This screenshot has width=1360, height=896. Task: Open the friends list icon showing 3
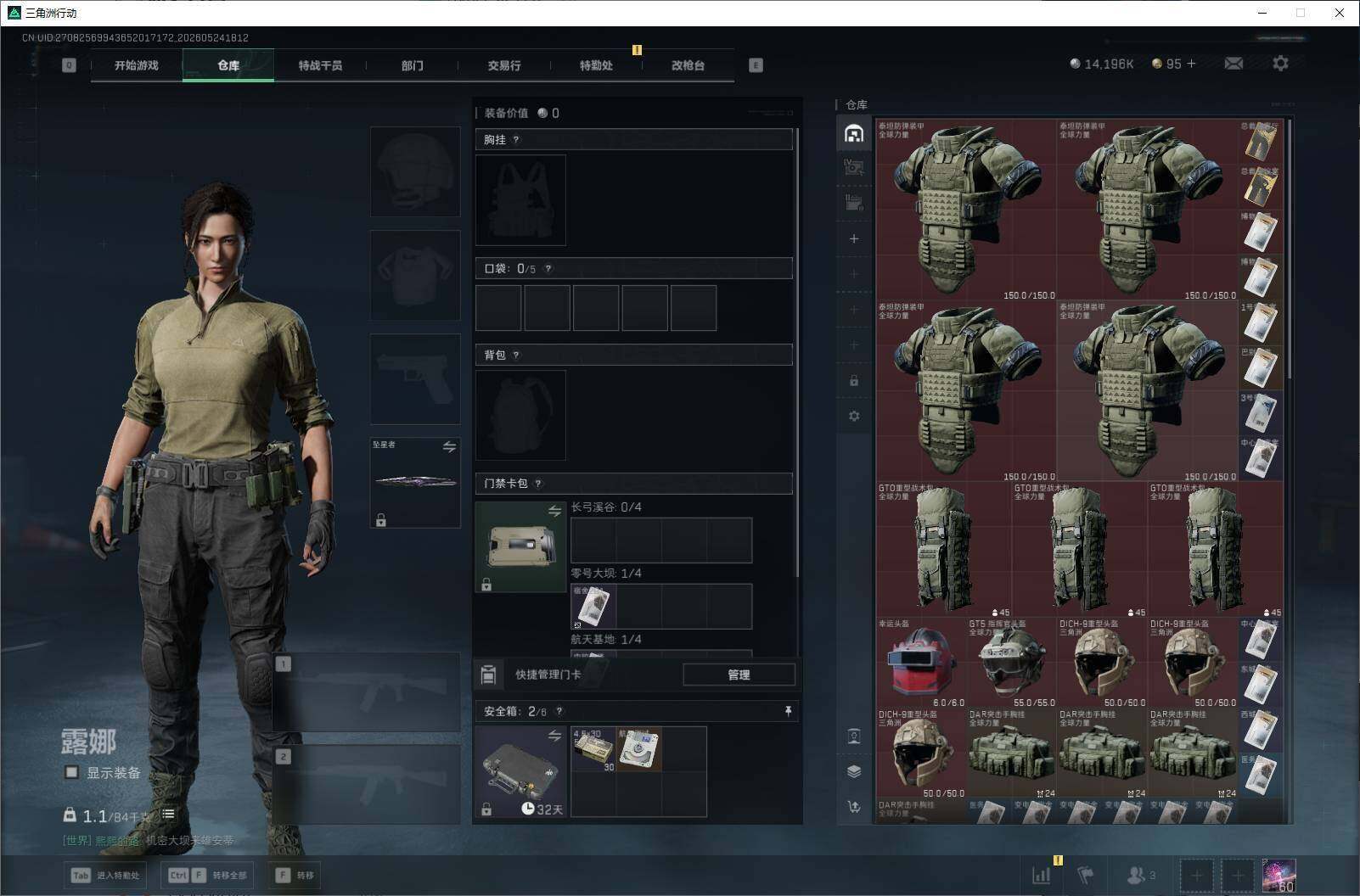tap(1140, 875)
